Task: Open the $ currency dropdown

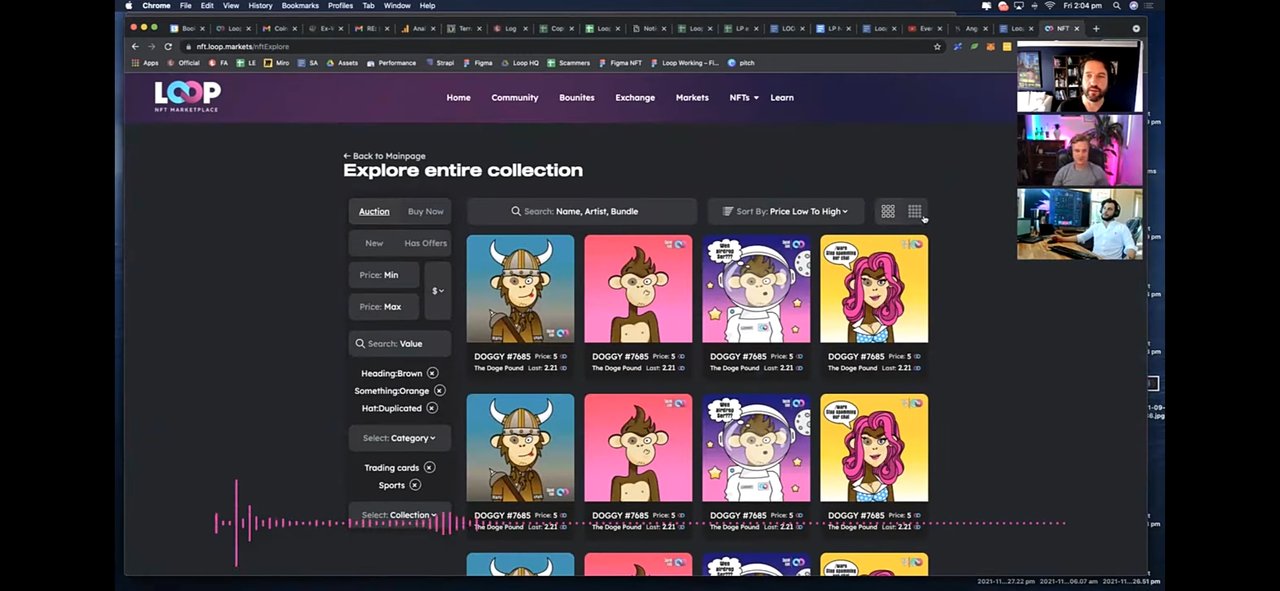Action: [x=438, y=291]
